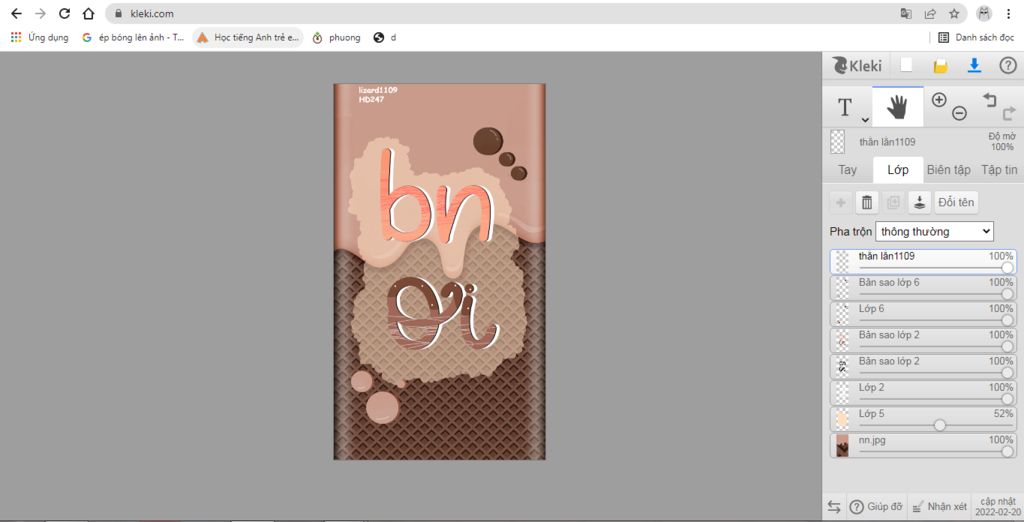The image size is (1024, 522).
Task: Select the nn.jpg layer
Action: (x=923, y=445)
